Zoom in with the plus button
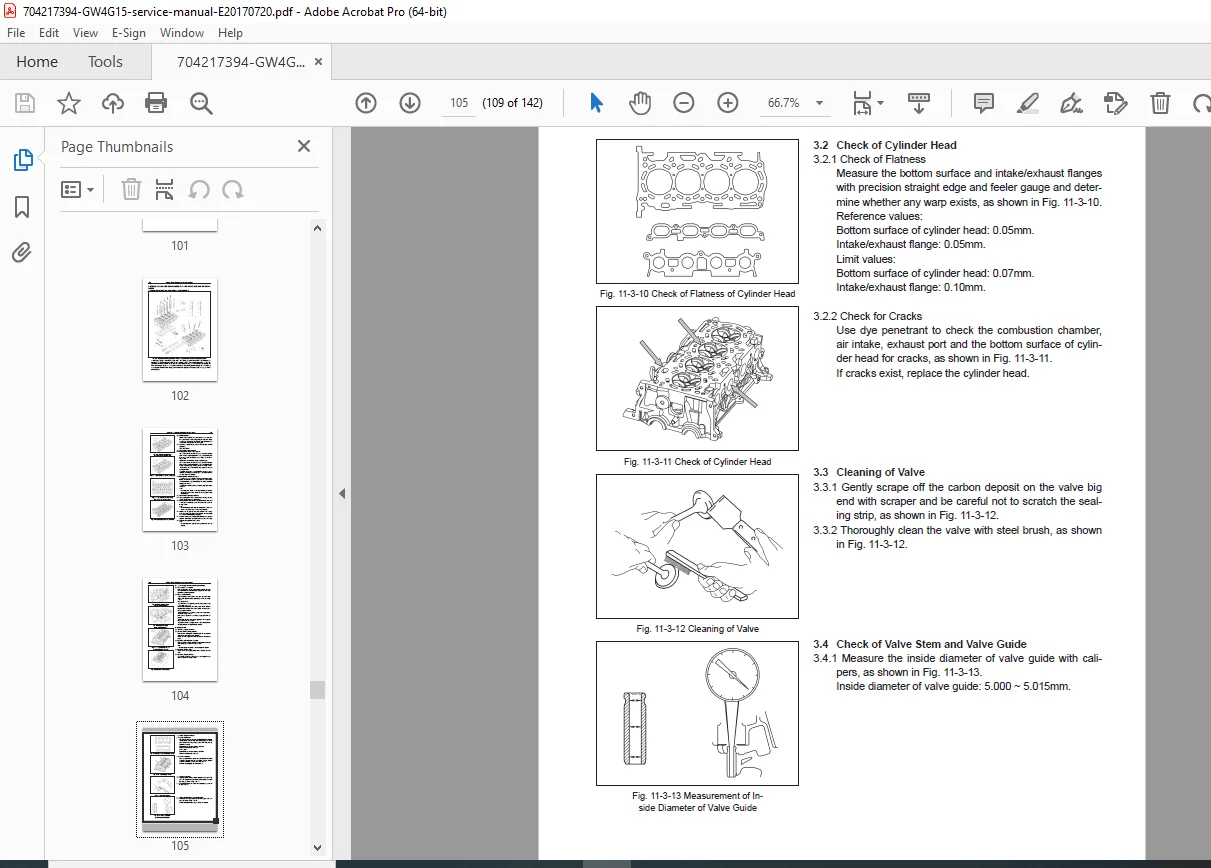The height and width of the screenshot is (868, 1211). click(x=728, y=103)
